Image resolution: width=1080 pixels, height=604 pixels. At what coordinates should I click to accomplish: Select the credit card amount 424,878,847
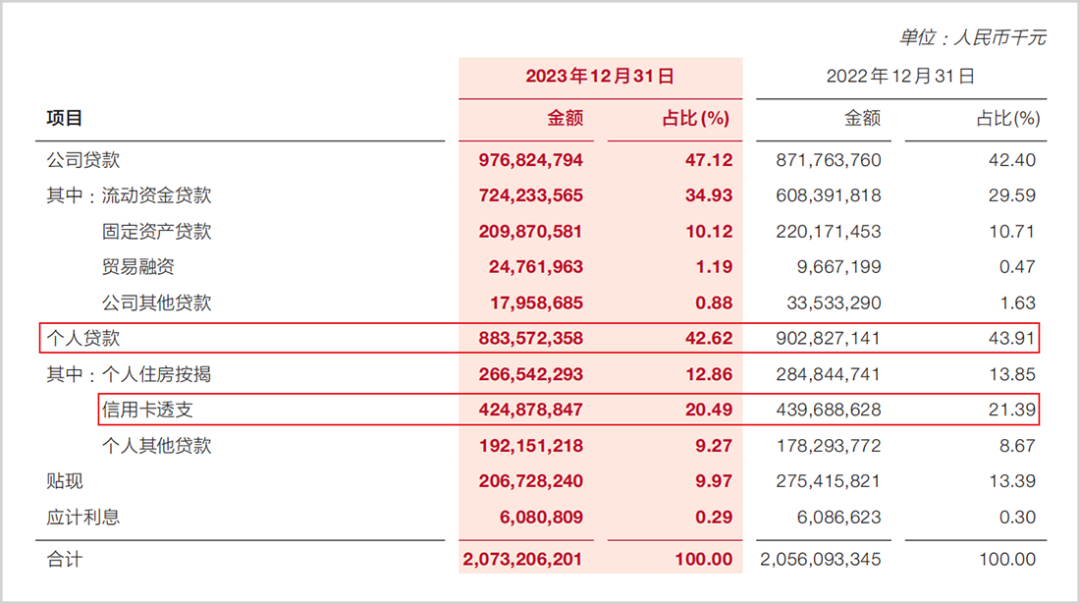(x=530, y=410)
